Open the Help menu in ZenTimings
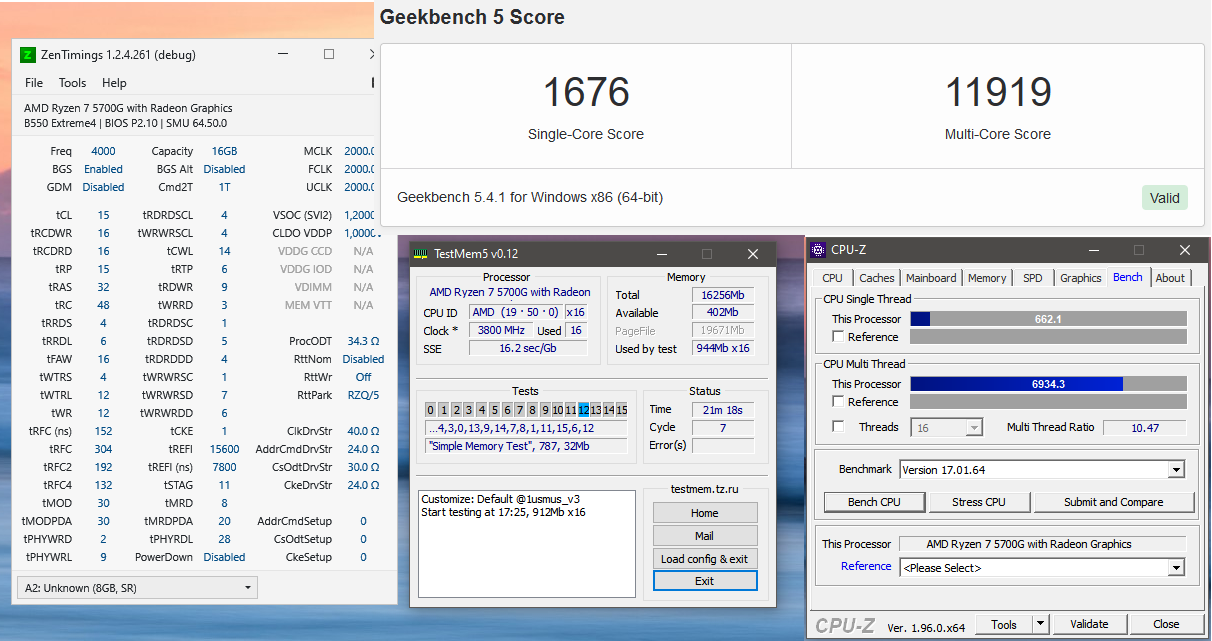The height and width of the screenshot is (641, 1212). 114,83
